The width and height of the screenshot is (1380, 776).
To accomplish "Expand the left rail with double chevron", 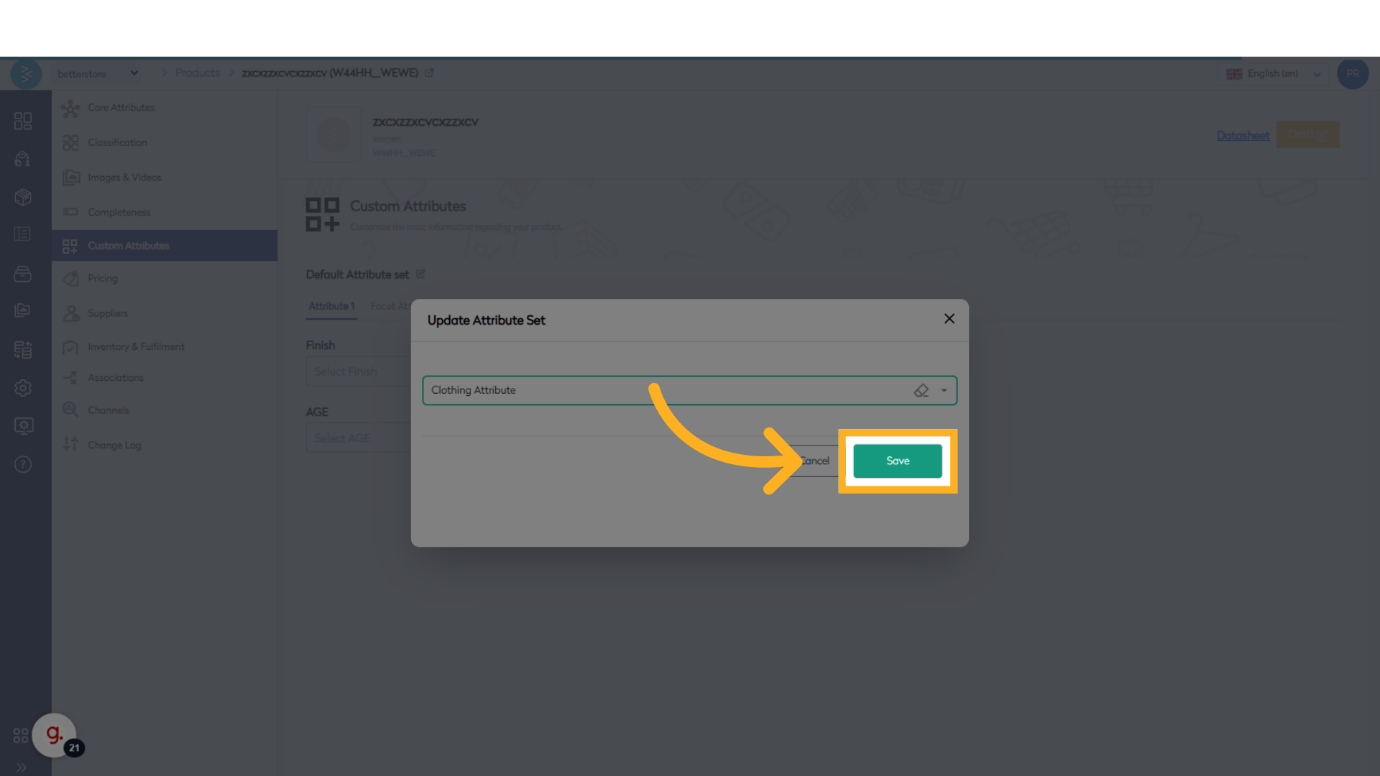I will click(21, 767).
